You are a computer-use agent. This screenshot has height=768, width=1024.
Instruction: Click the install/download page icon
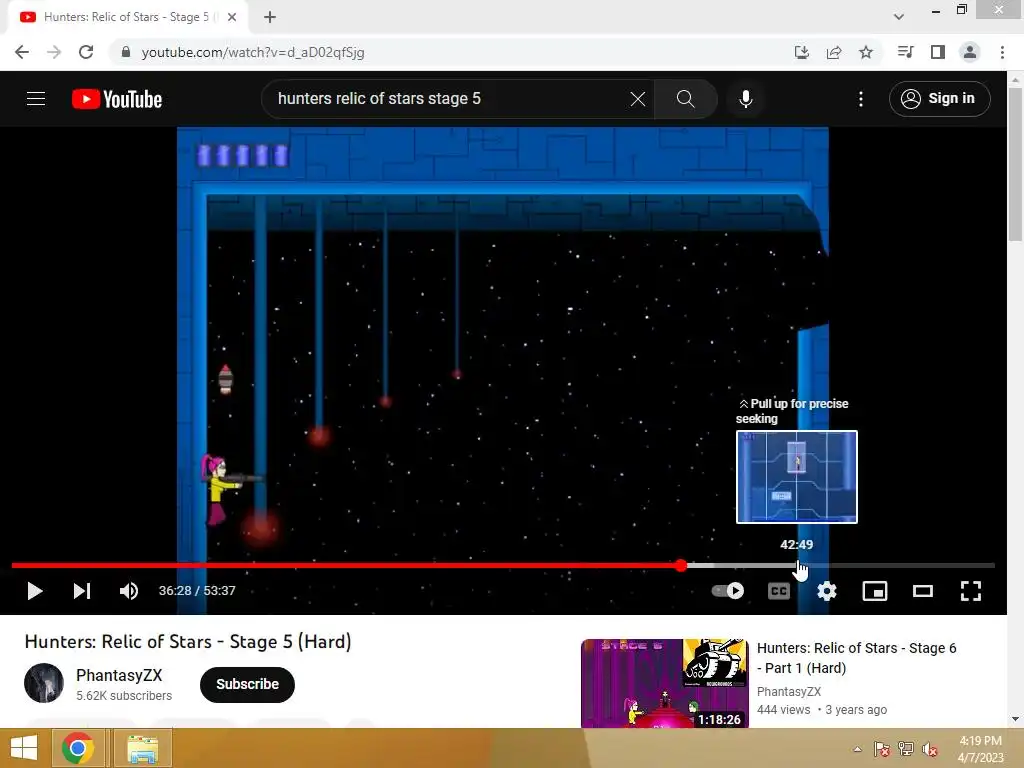pos(802,52)
